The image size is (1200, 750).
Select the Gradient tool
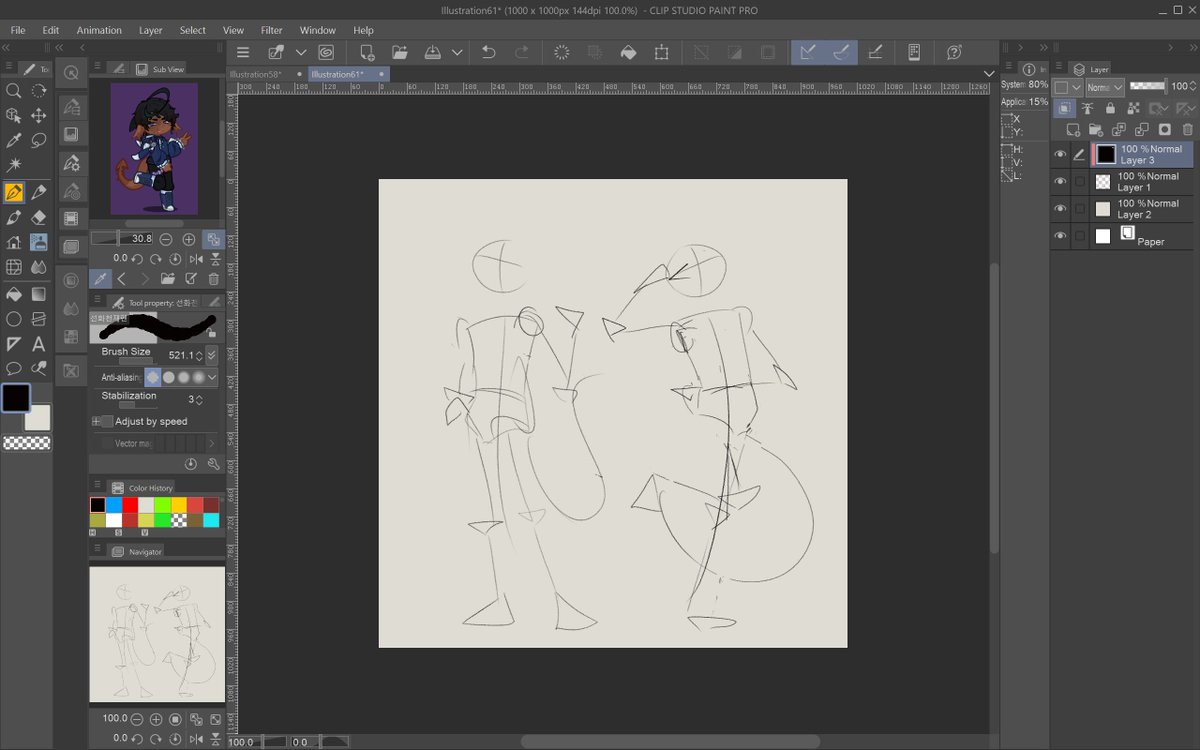[39, 294]
